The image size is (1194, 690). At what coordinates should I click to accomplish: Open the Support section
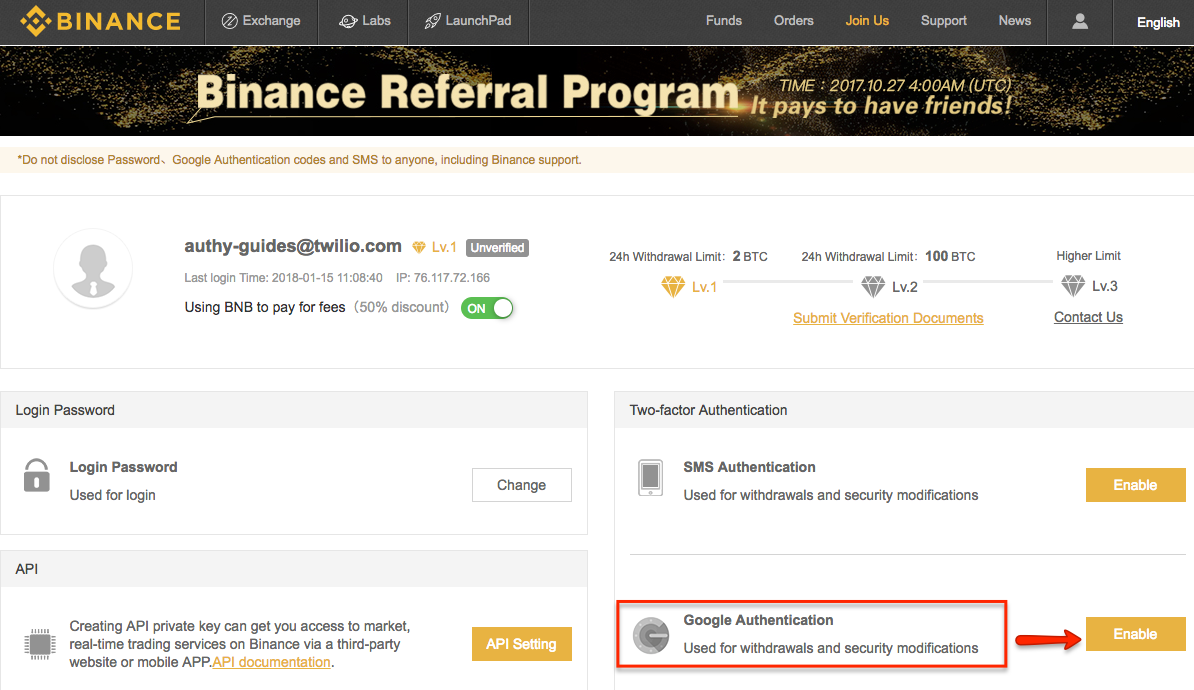coord(943,20)
